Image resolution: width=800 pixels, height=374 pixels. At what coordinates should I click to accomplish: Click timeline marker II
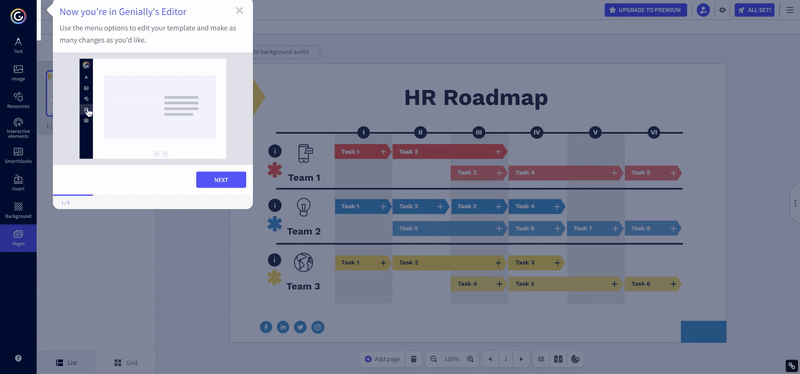(x=420, y=133)
